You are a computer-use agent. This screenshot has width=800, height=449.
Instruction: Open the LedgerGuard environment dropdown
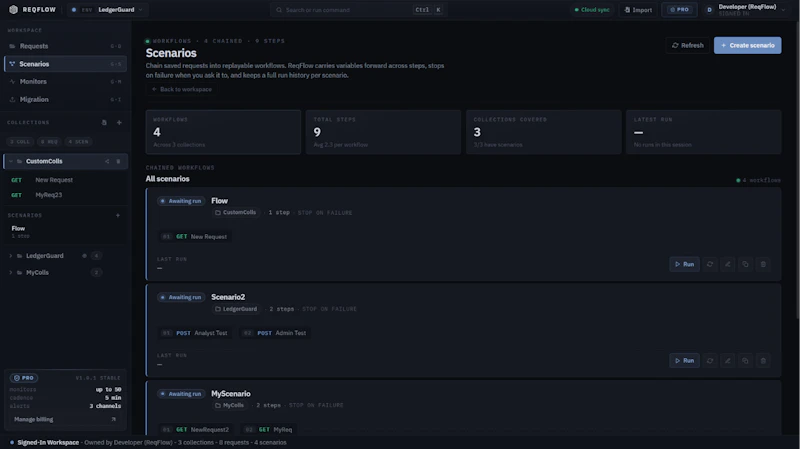click(108, 10)
